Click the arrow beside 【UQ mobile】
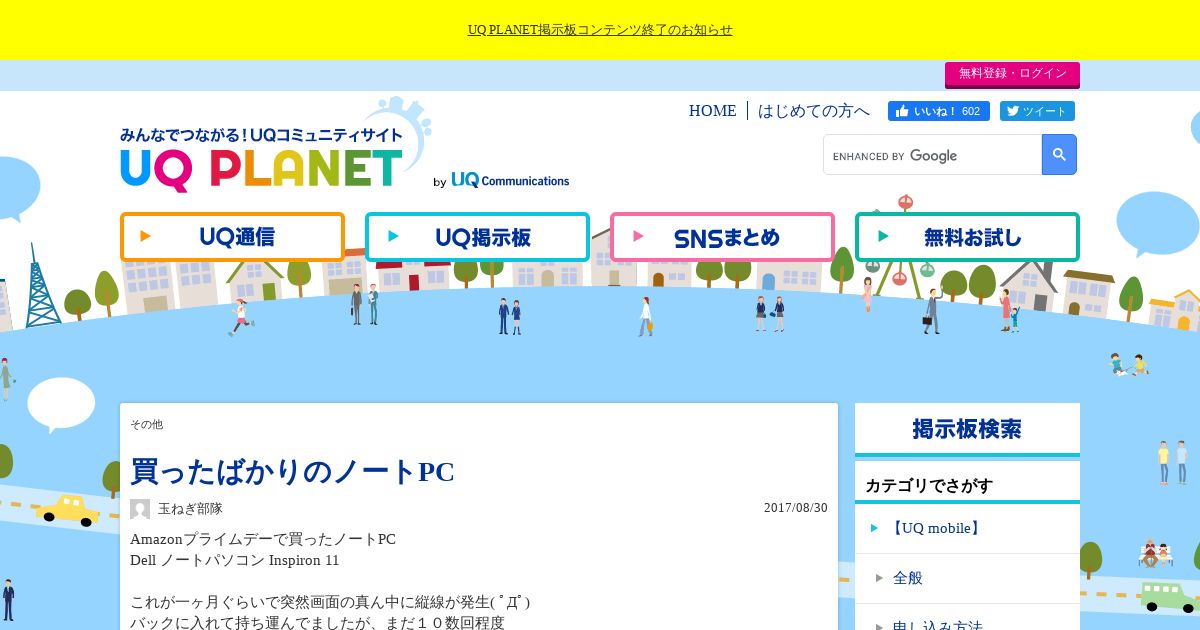 tap(874, 528)
